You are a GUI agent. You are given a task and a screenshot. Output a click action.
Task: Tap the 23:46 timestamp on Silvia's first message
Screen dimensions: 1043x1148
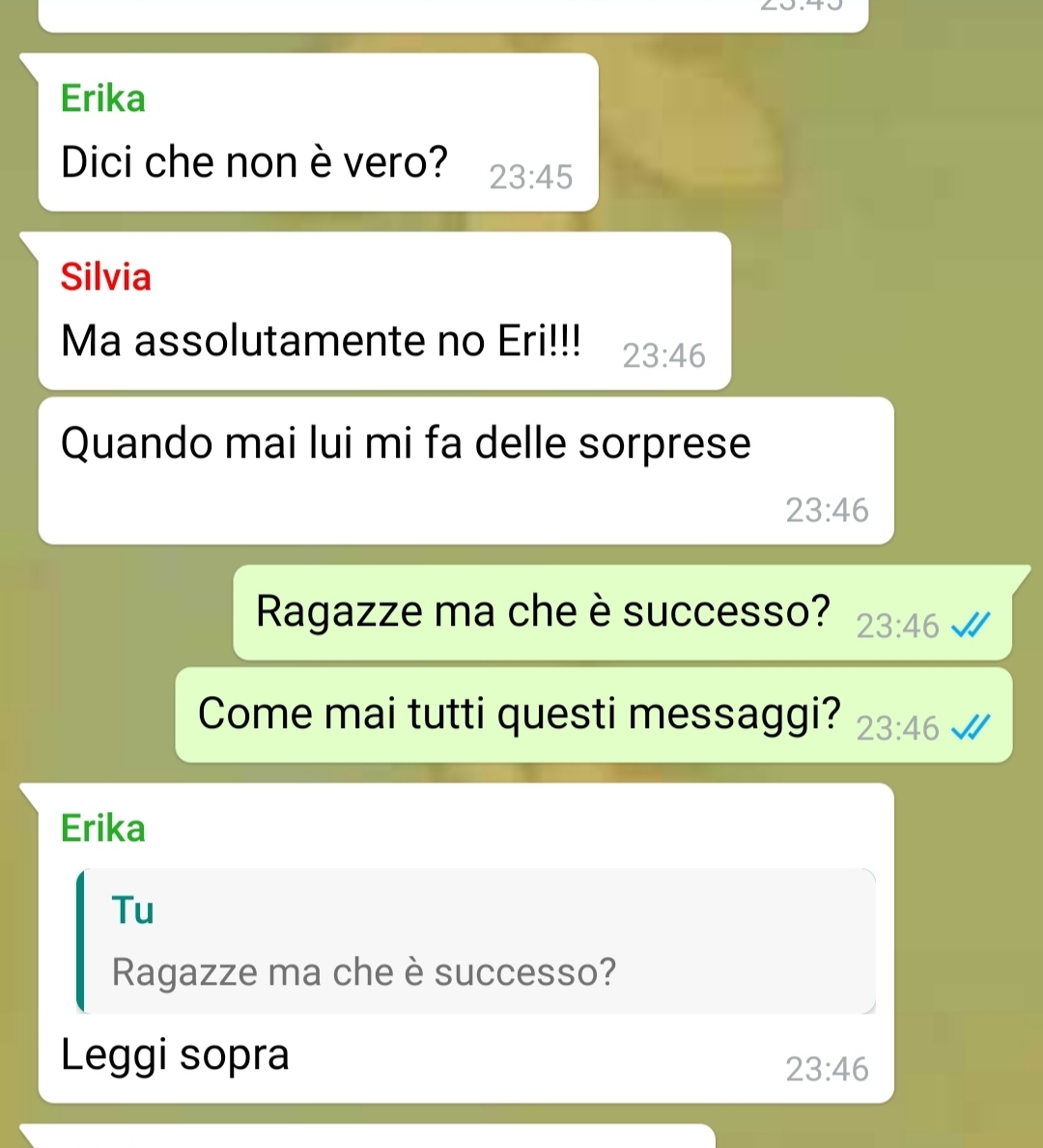tap(664, 356)
